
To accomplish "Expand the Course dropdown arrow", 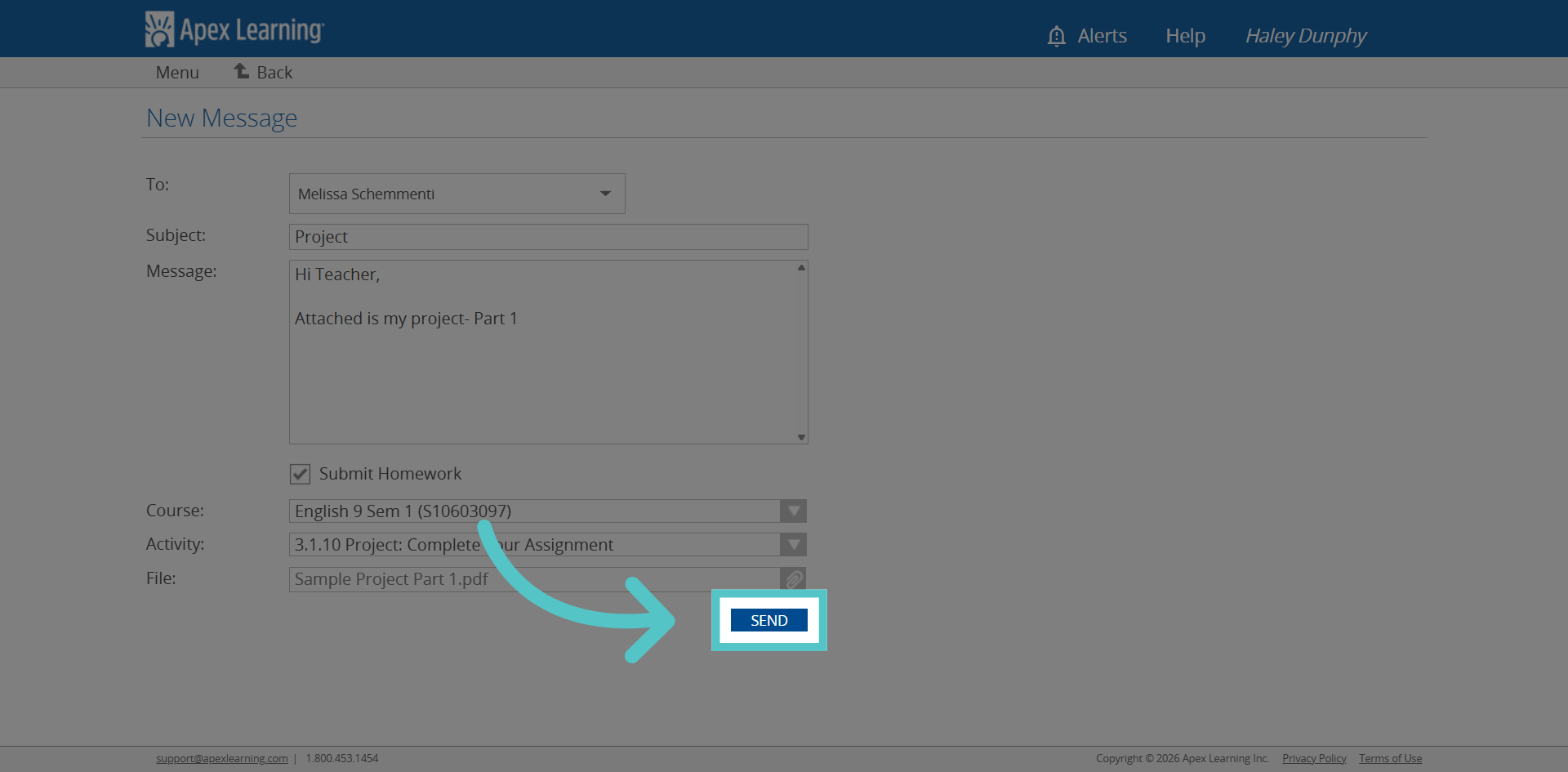I will tap(794, 511).
